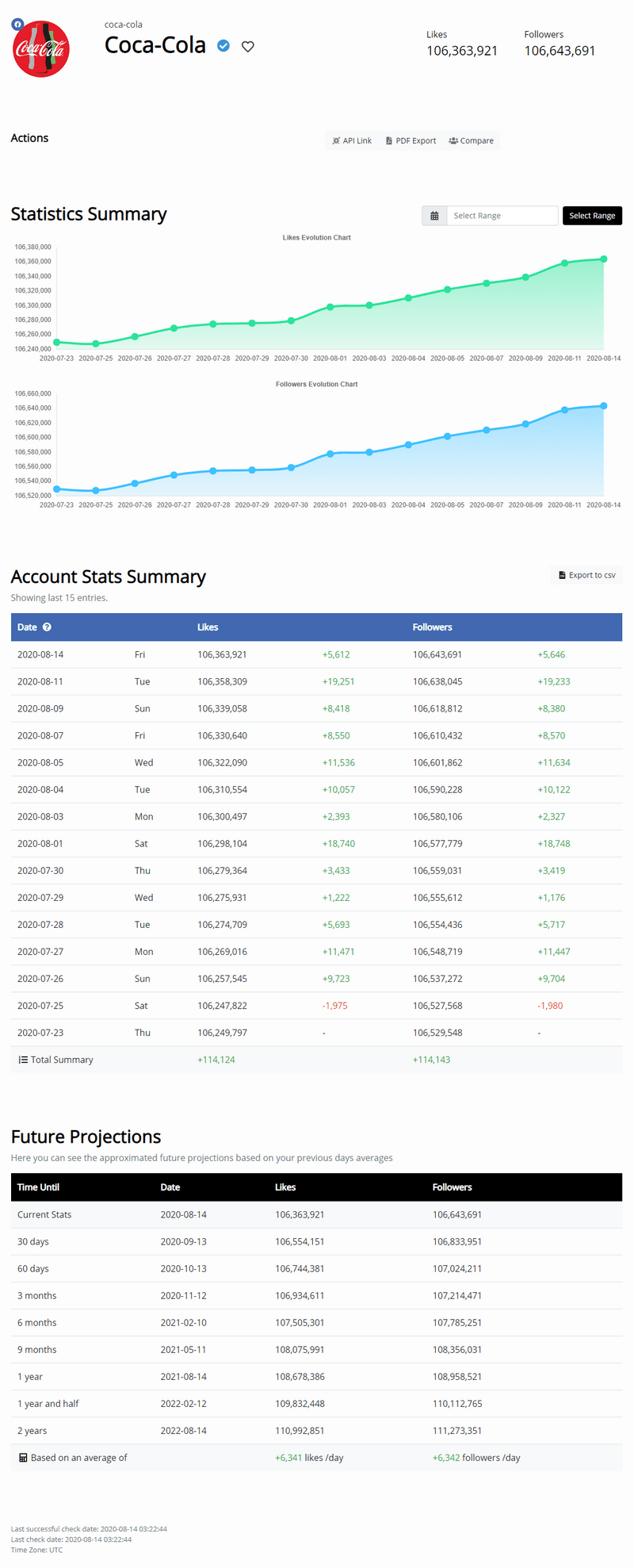Export the report using PDF Export
This screenshot has width=634, height=1568.
pos(411,141)
